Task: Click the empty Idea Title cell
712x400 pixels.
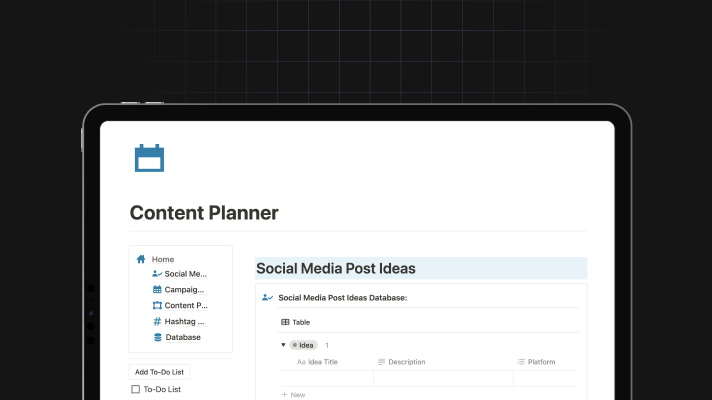Action: coord(326,379)
